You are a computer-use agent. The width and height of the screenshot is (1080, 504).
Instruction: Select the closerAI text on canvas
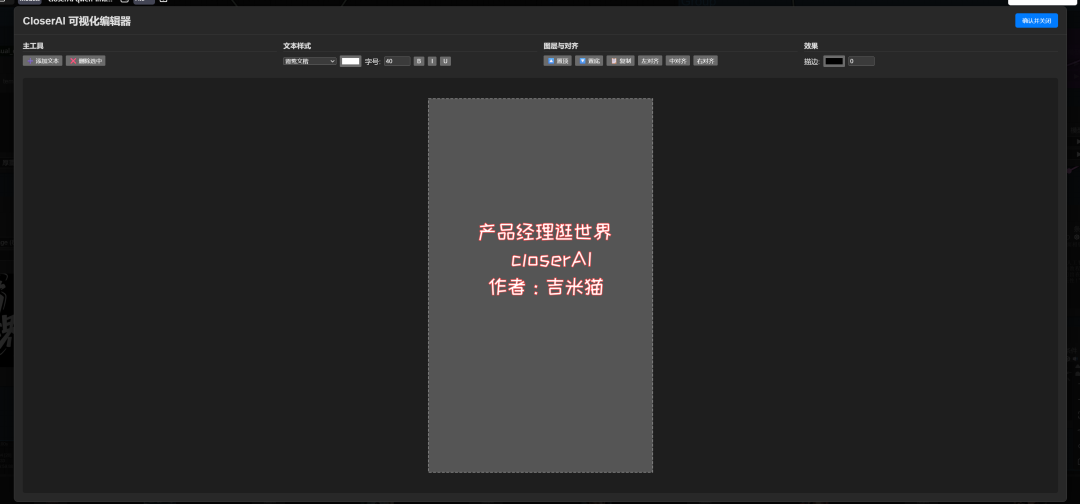pos(552,260)
